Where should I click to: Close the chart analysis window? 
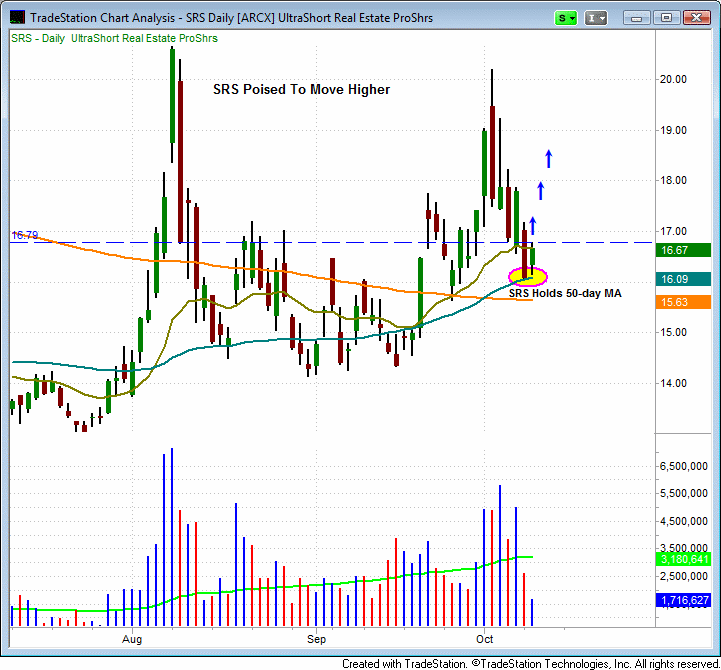pos(696,18)
